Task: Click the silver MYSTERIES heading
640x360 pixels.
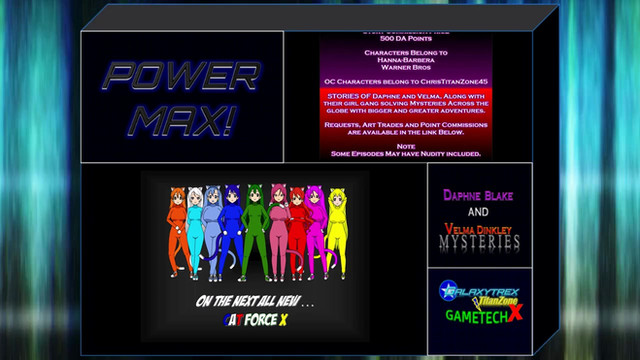Action: click(x=480, y=242)
